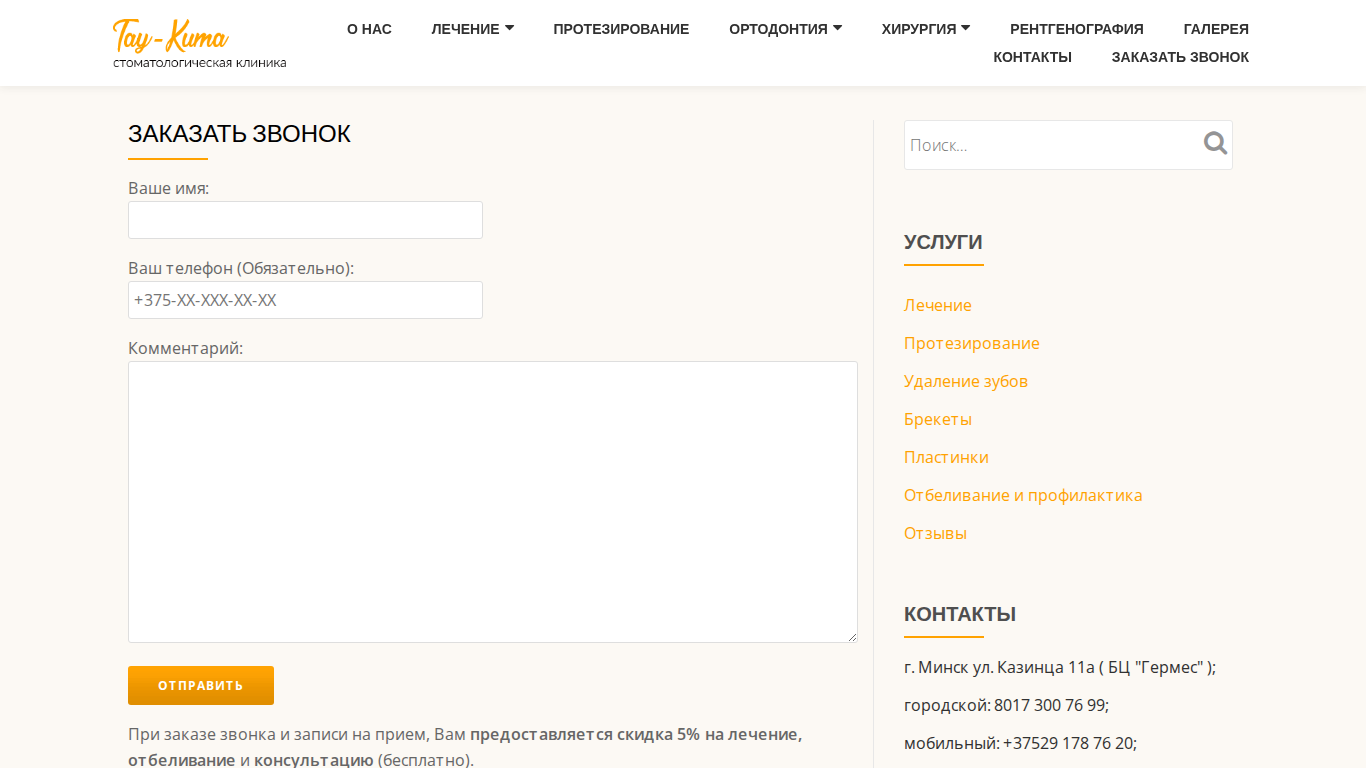Open Отбеливание и профилактика sidebar link

1023,495
